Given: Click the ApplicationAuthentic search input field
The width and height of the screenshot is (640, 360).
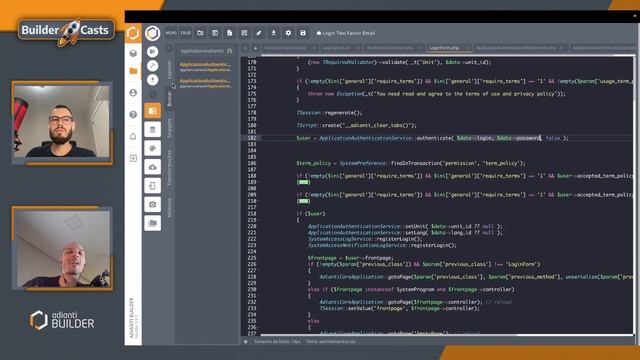Looking at the screenshot, I should pyautogui.click(x=202, y=51).
